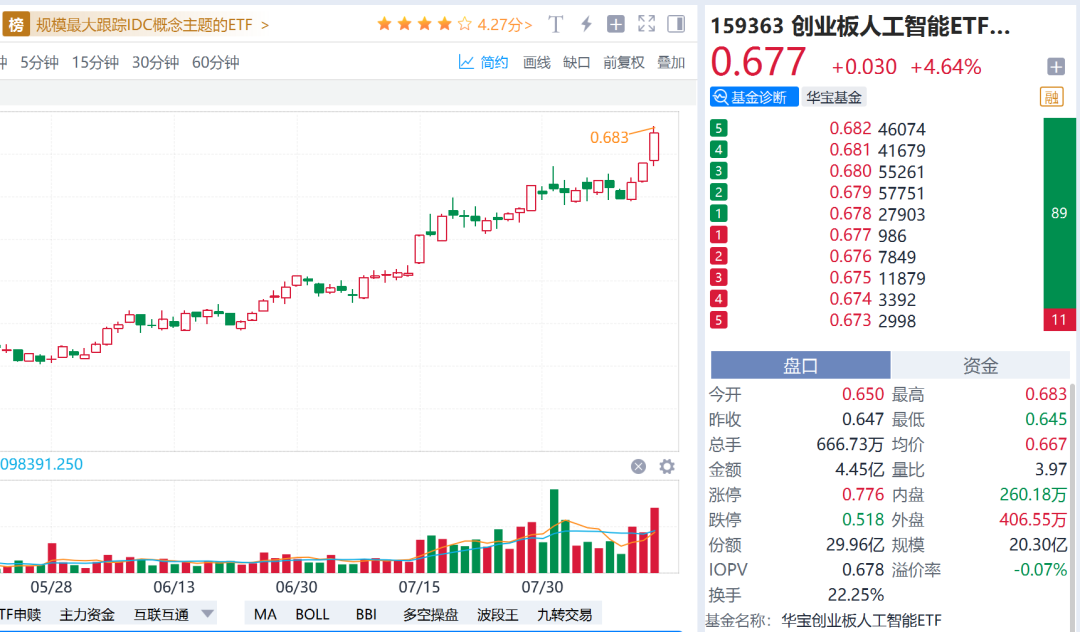Switch to the 资金 tab

click(980, 366)
